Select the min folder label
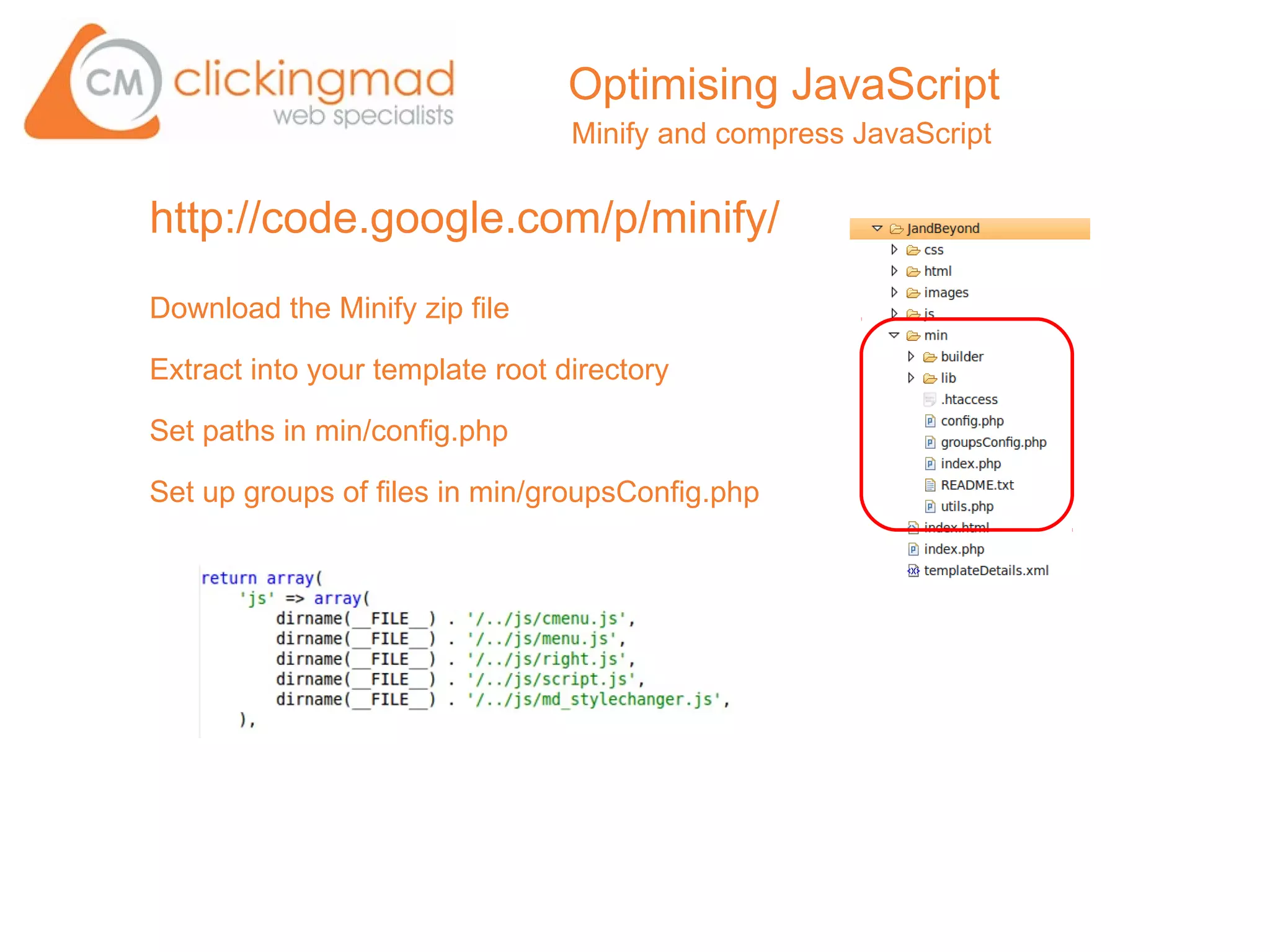Screen dimensions: 1270x952 point(936,335)
